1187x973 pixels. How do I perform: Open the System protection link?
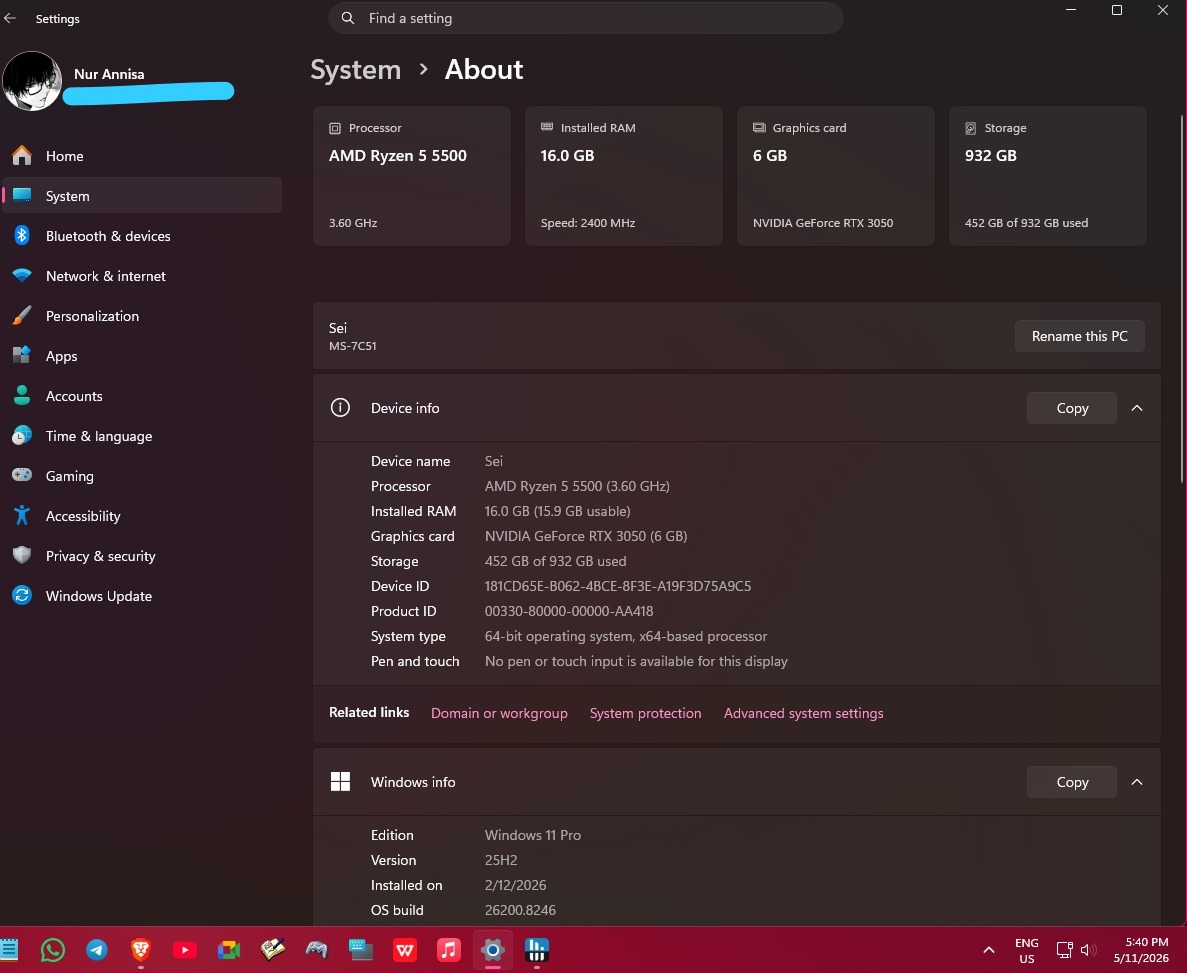point(646,713)
